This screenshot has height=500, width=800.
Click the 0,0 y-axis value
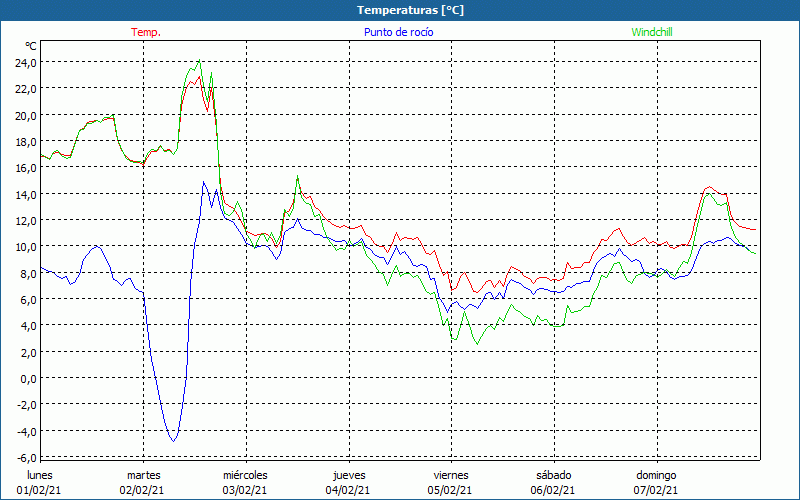(x=29, y=379)
